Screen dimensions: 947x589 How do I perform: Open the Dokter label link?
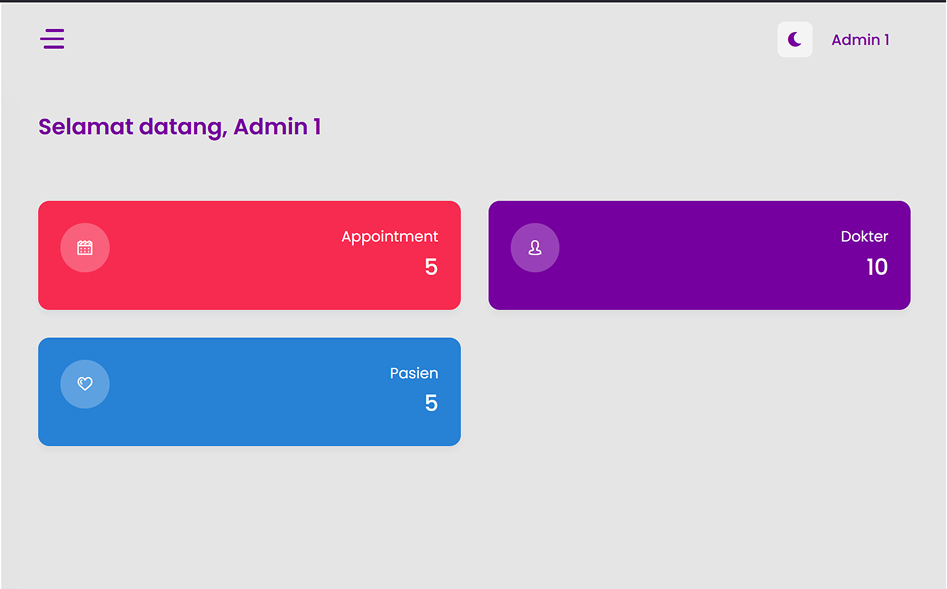click(x=864, y=237)
